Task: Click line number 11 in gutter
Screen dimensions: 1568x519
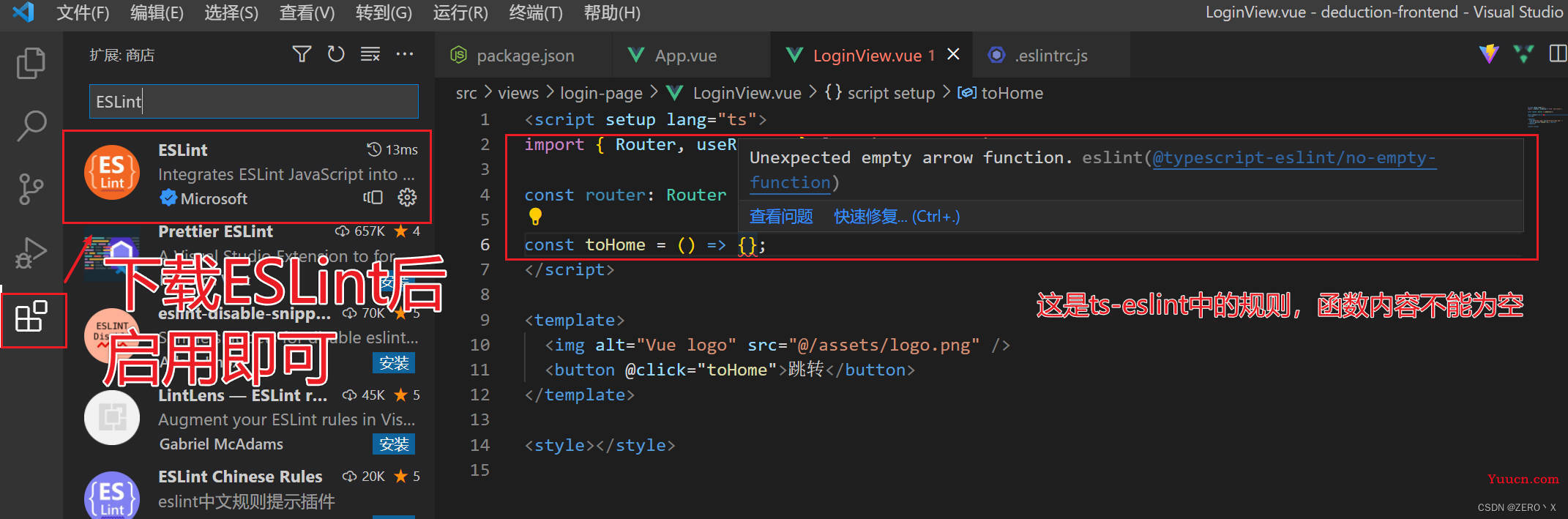Action: tap(479, 370)
